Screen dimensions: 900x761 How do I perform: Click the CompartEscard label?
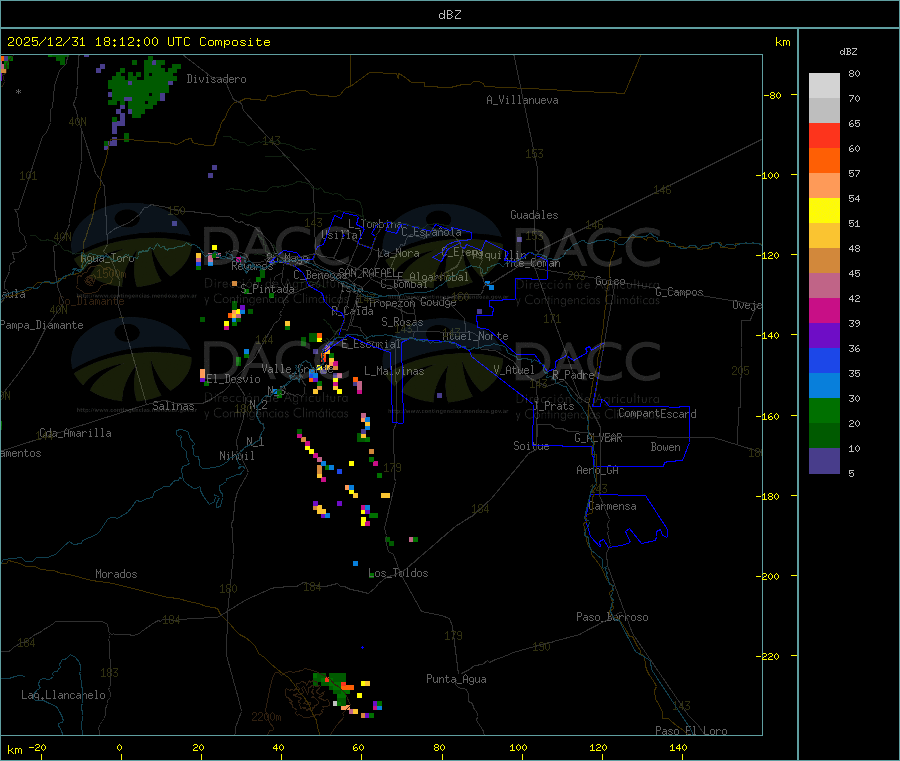pos(657,413)
